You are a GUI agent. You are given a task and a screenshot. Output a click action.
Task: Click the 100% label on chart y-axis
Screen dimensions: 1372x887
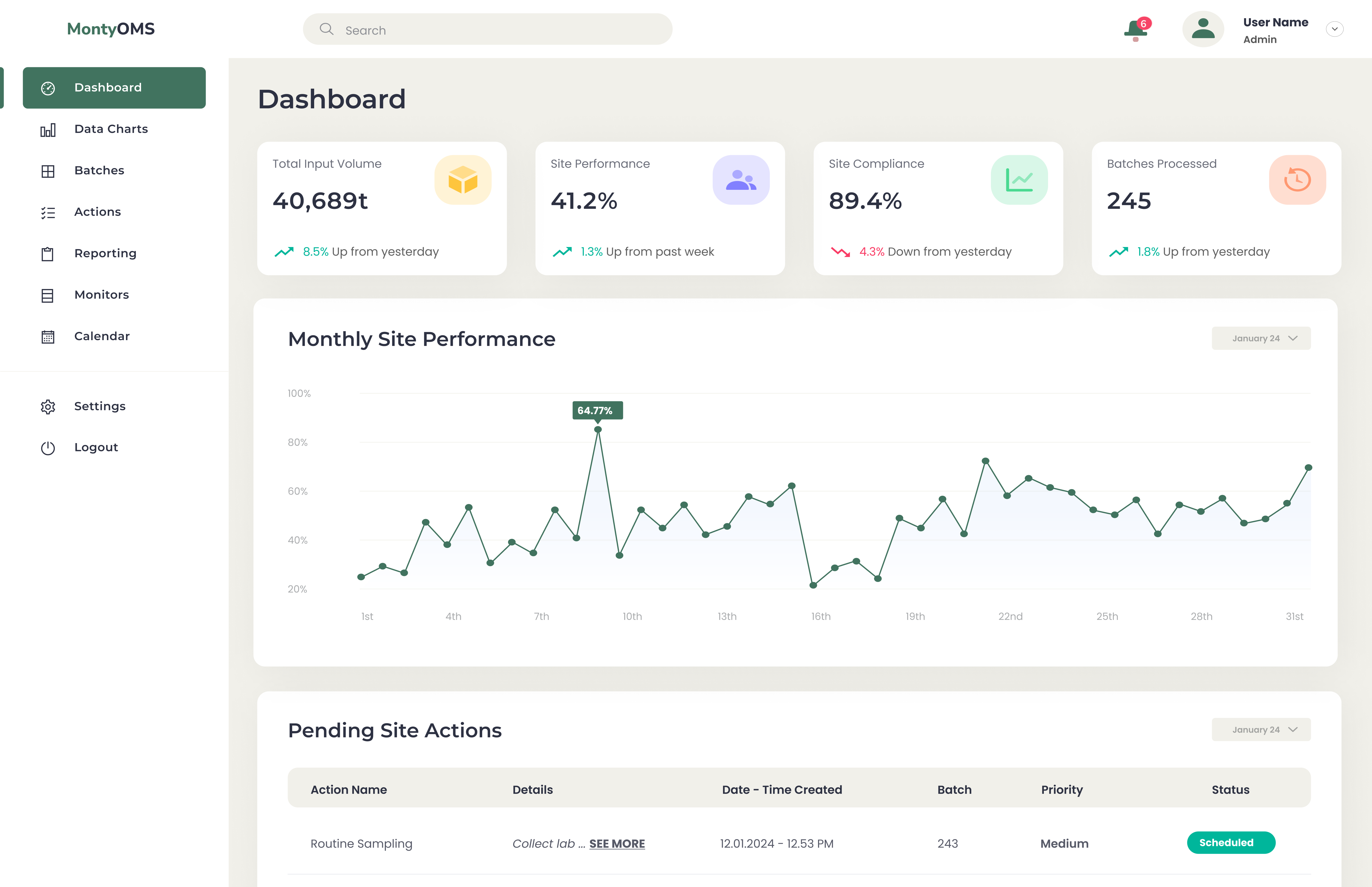[299, 393]
